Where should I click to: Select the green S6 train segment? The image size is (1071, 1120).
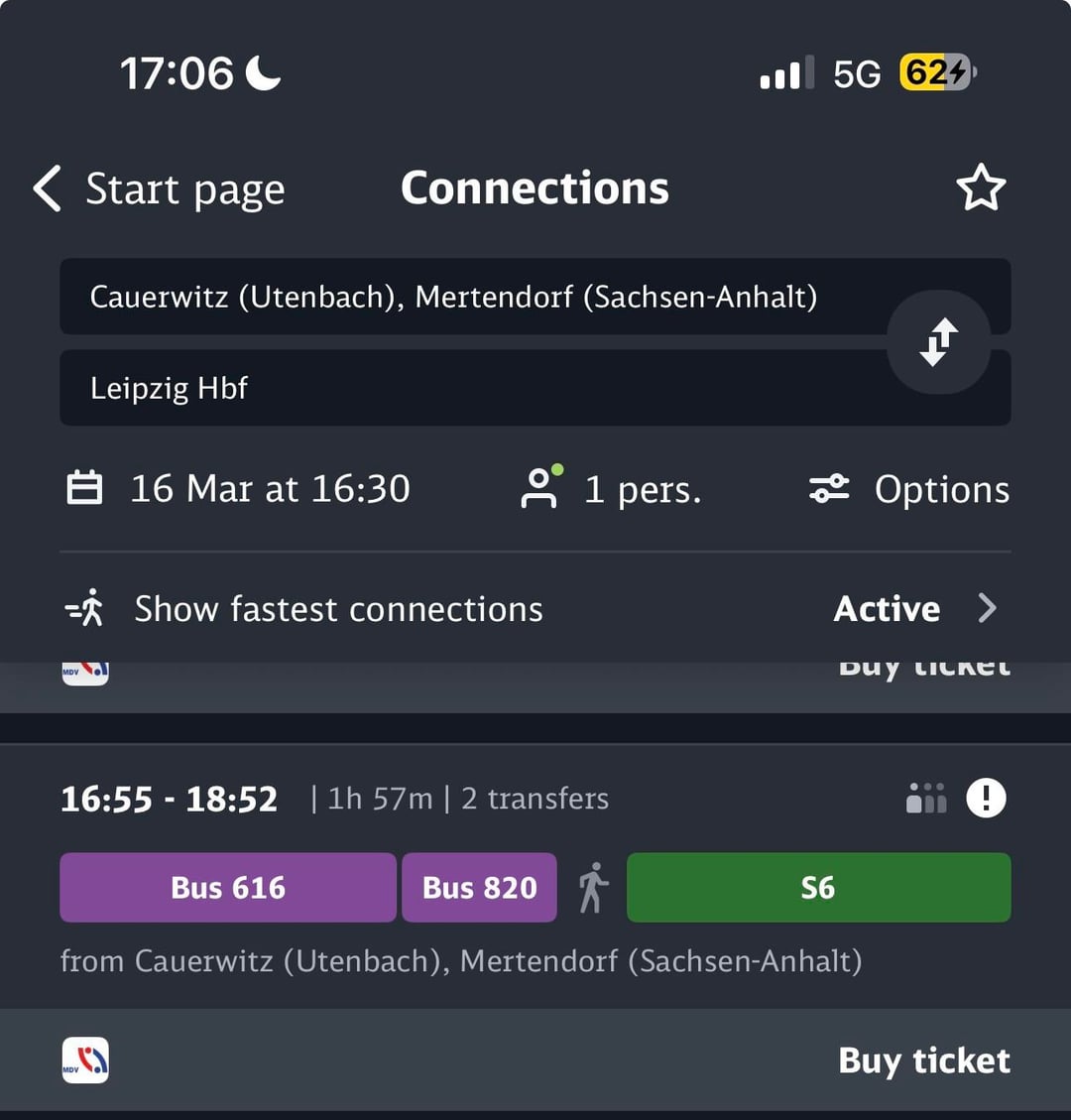tap(818, 888)
